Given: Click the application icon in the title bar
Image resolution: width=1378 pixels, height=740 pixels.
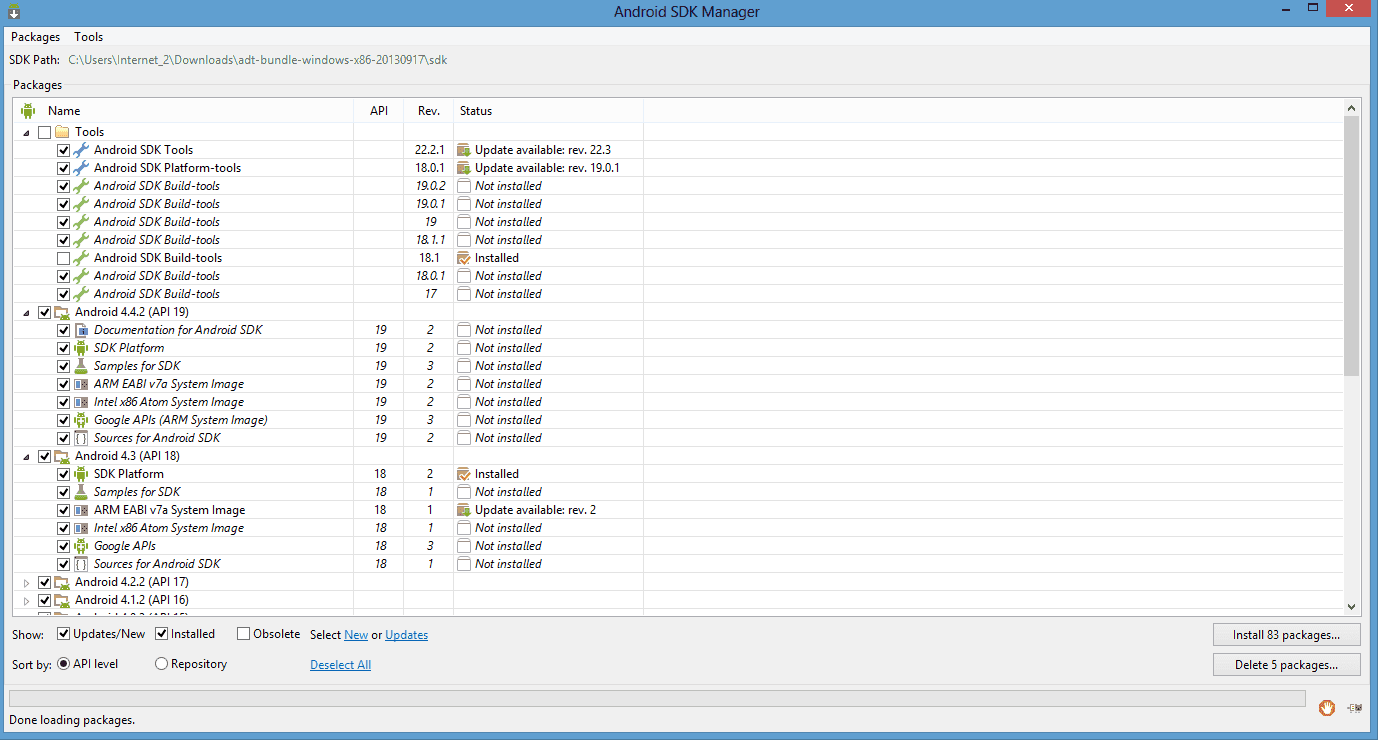Looking at the screenshot, I should tap(14, 12).
